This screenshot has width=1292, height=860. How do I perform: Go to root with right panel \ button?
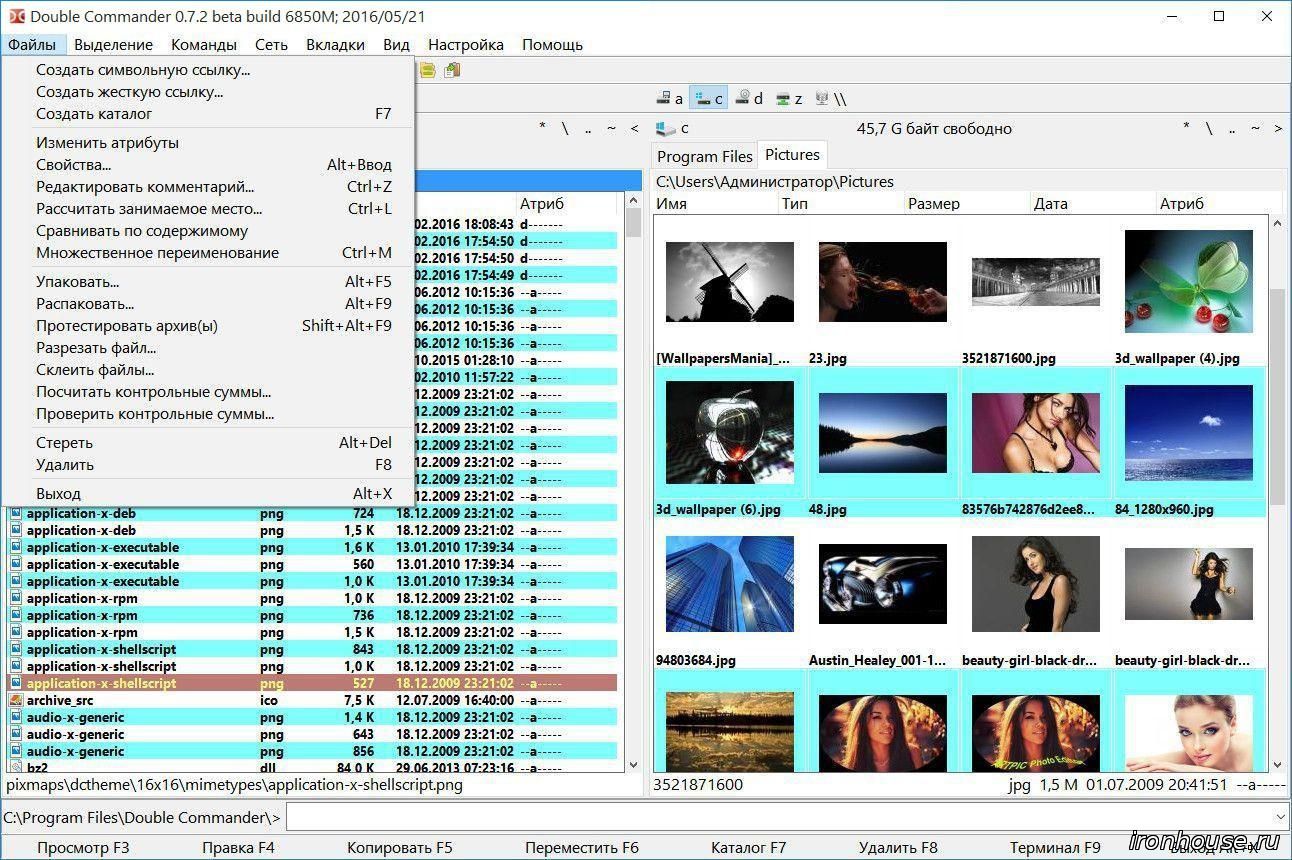click(x=1209, y=128)
